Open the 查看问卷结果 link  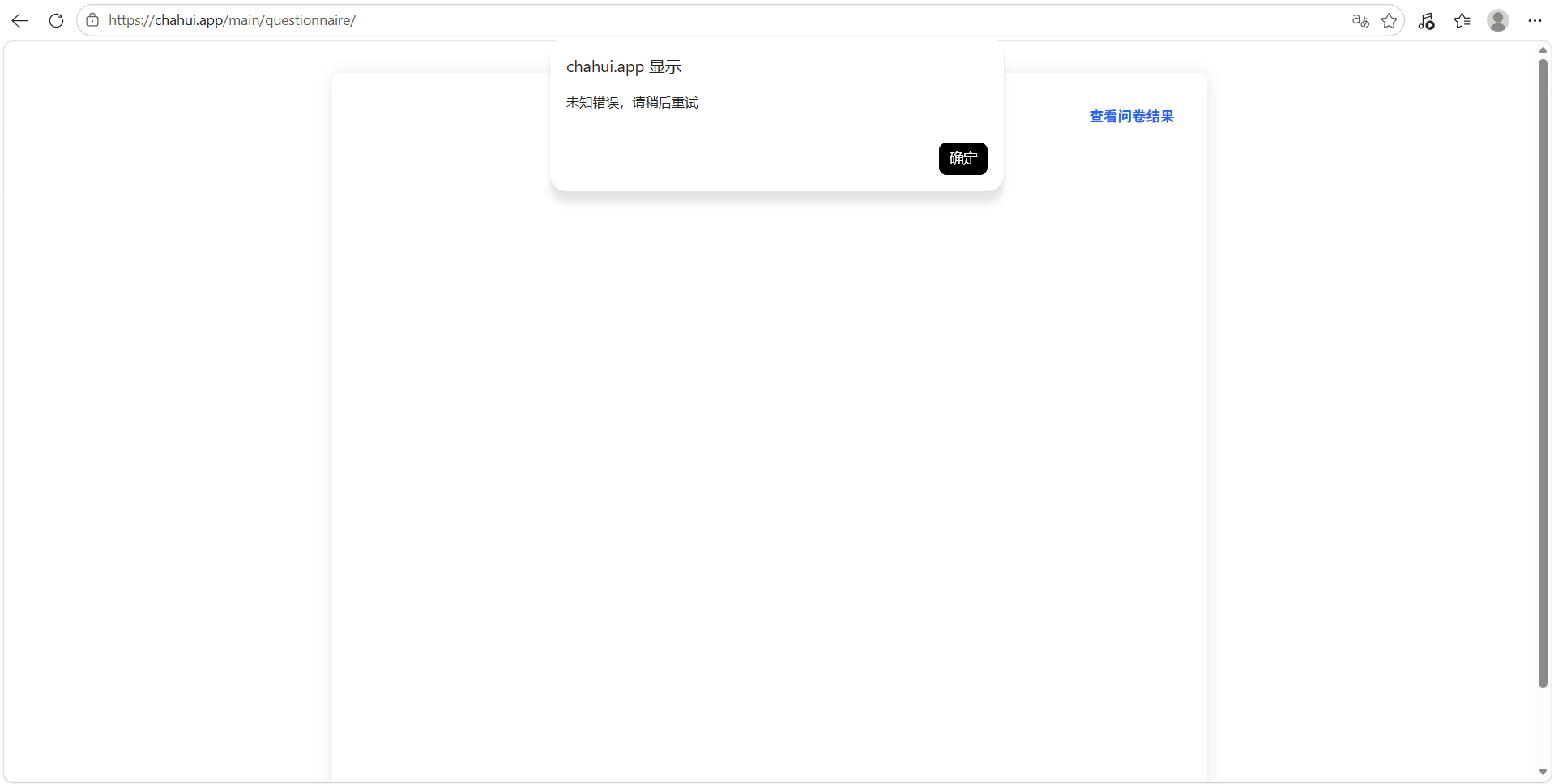(x=1131, y=116)
